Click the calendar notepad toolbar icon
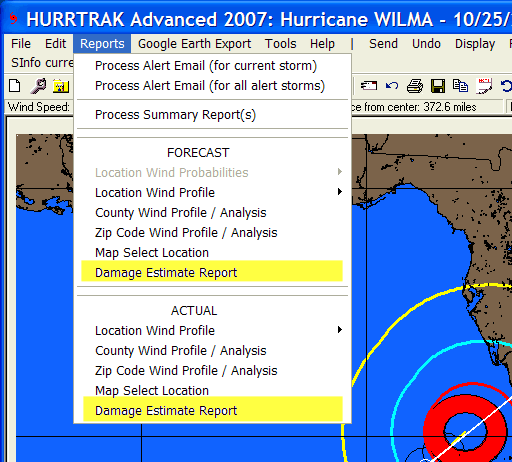Viewport: 512px width, 462px height. [x=484, y=86]
